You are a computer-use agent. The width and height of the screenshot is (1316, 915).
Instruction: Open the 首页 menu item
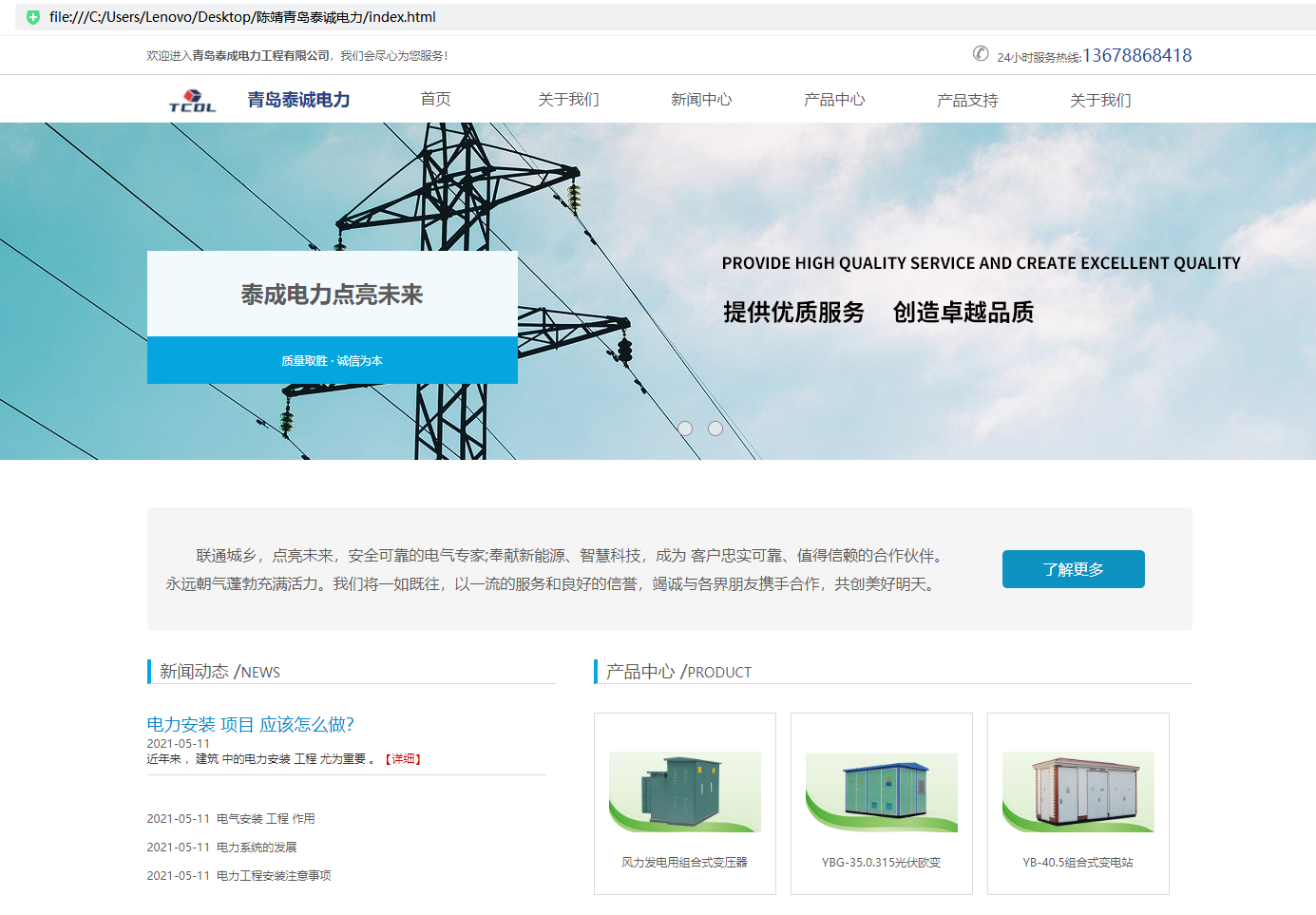tap(436, 99)
